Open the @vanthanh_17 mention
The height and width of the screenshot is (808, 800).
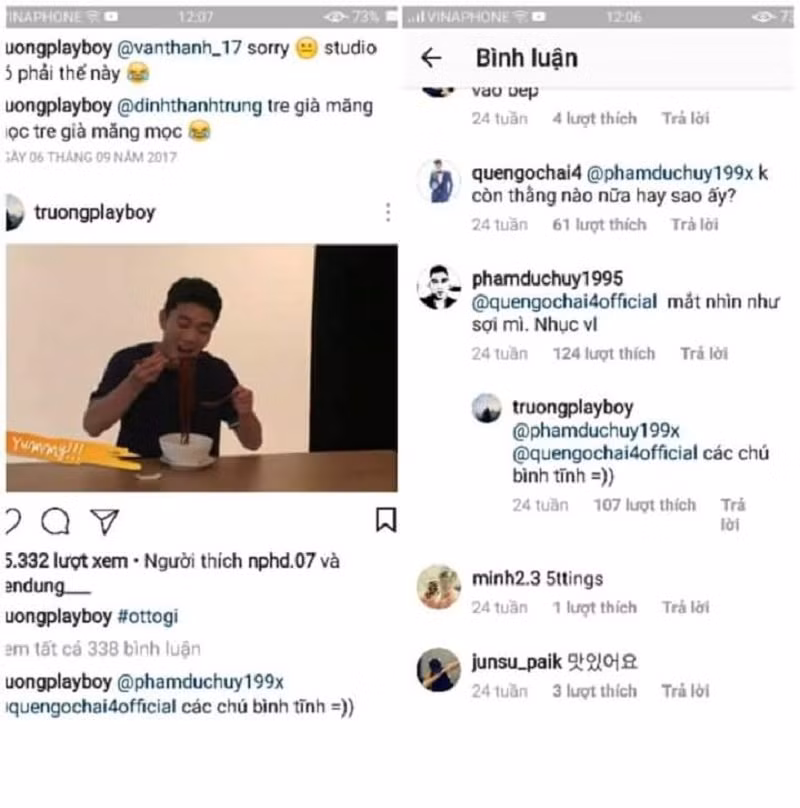(179, 48)
